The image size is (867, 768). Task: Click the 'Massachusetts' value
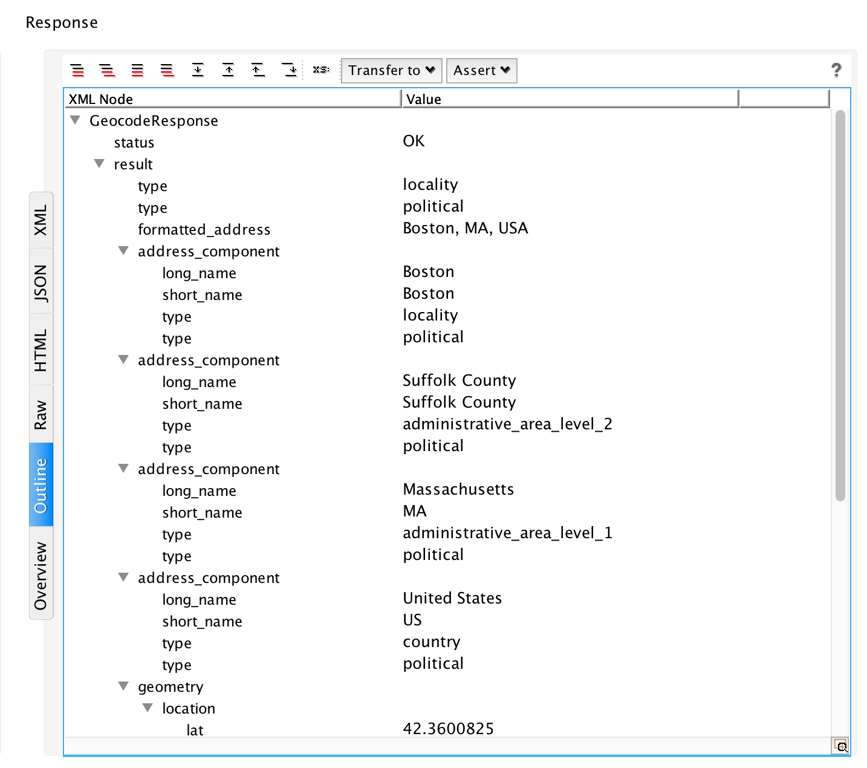pos(458,489)
